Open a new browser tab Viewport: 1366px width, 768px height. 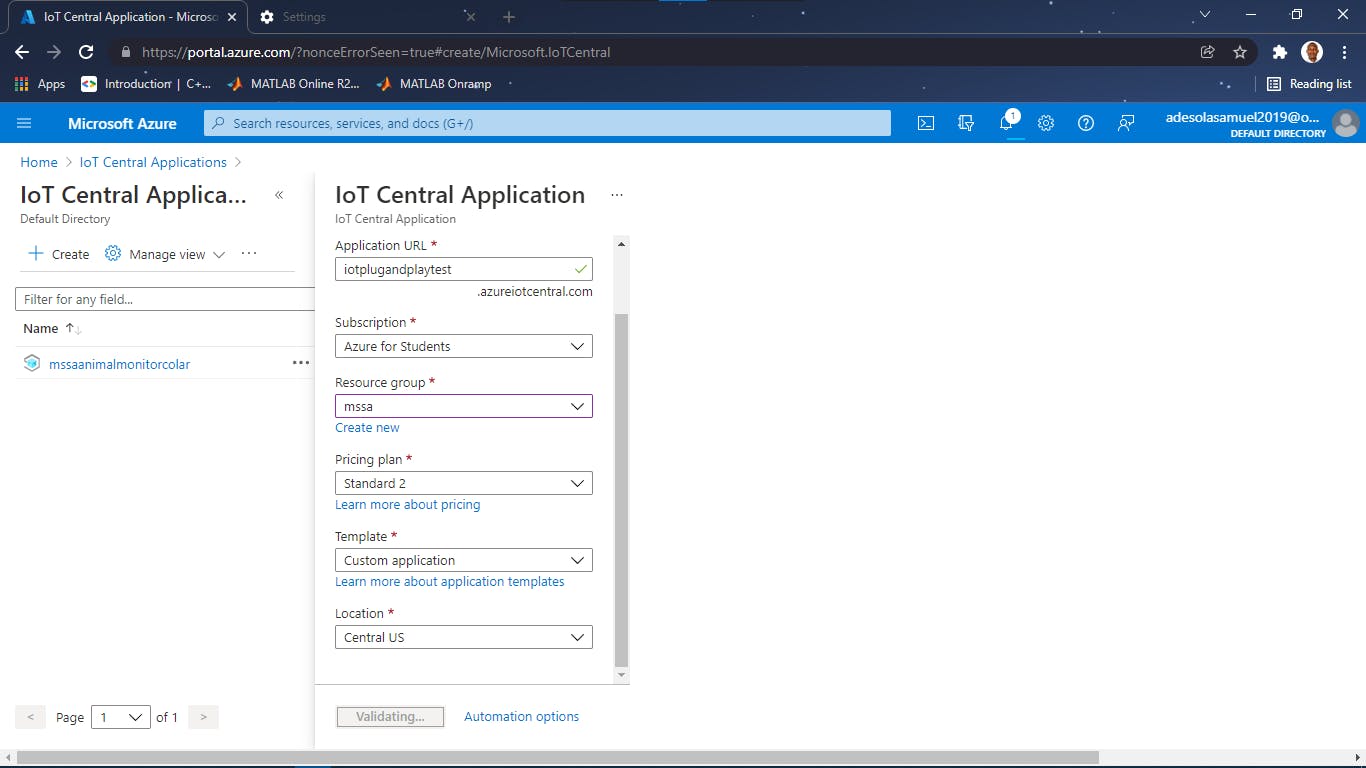[x=508, y=17]
